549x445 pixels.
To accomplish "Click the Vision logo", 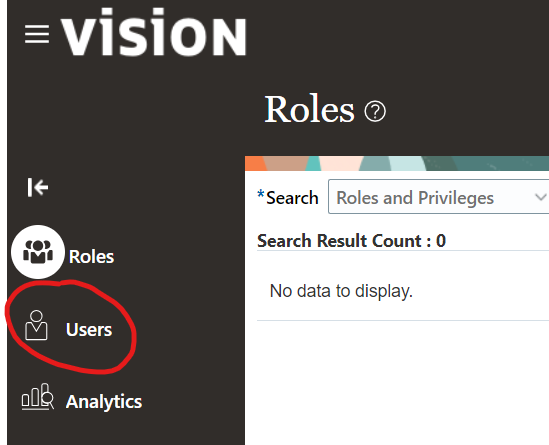I will coord(154,32).
